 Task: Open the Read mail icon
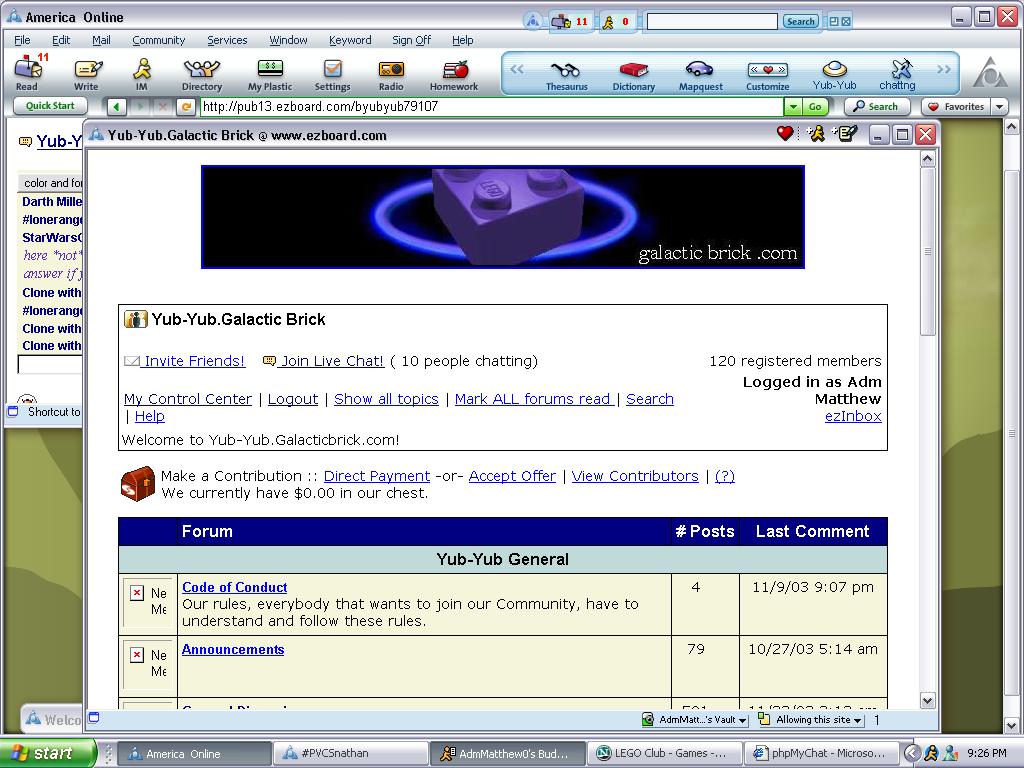(x=28, y=72)
